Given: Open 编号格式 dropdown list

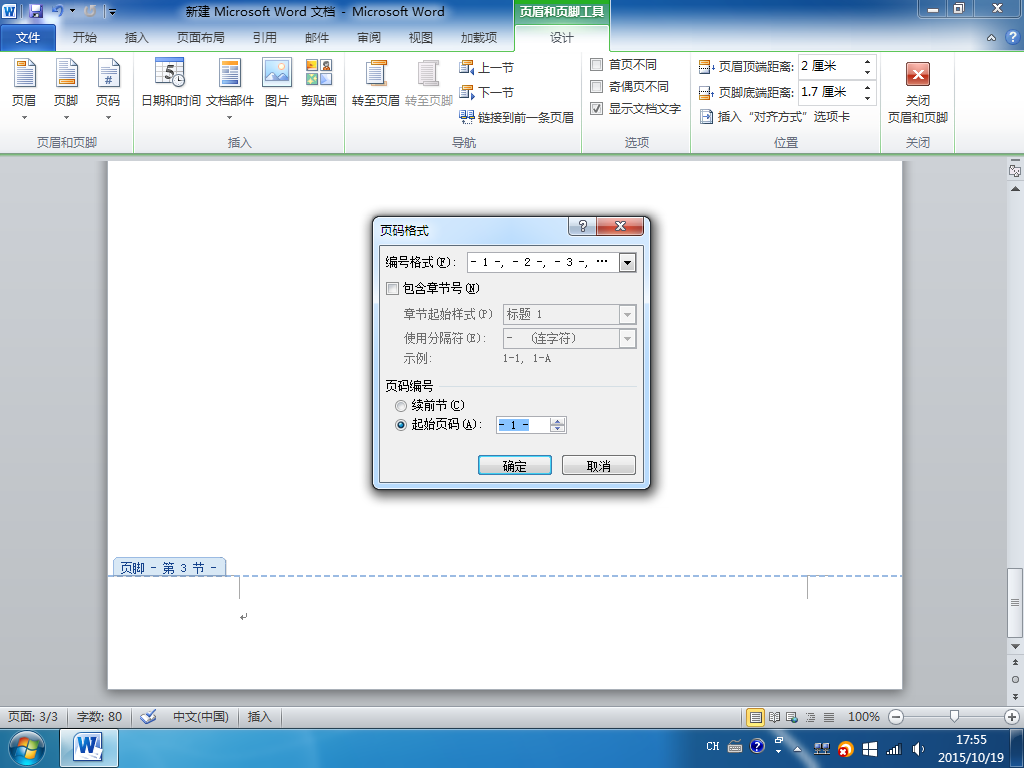Looking at the screenshot, I should click(x=627, y=263).
